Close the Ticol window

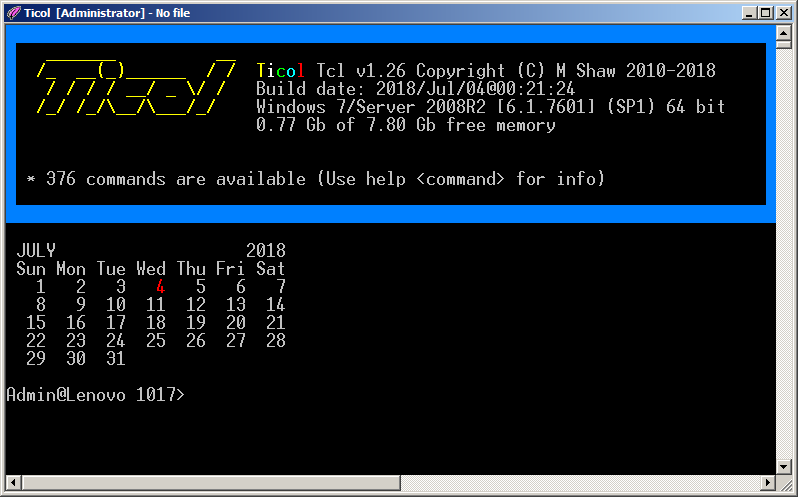pyautogui.click(x=784, y=13)
